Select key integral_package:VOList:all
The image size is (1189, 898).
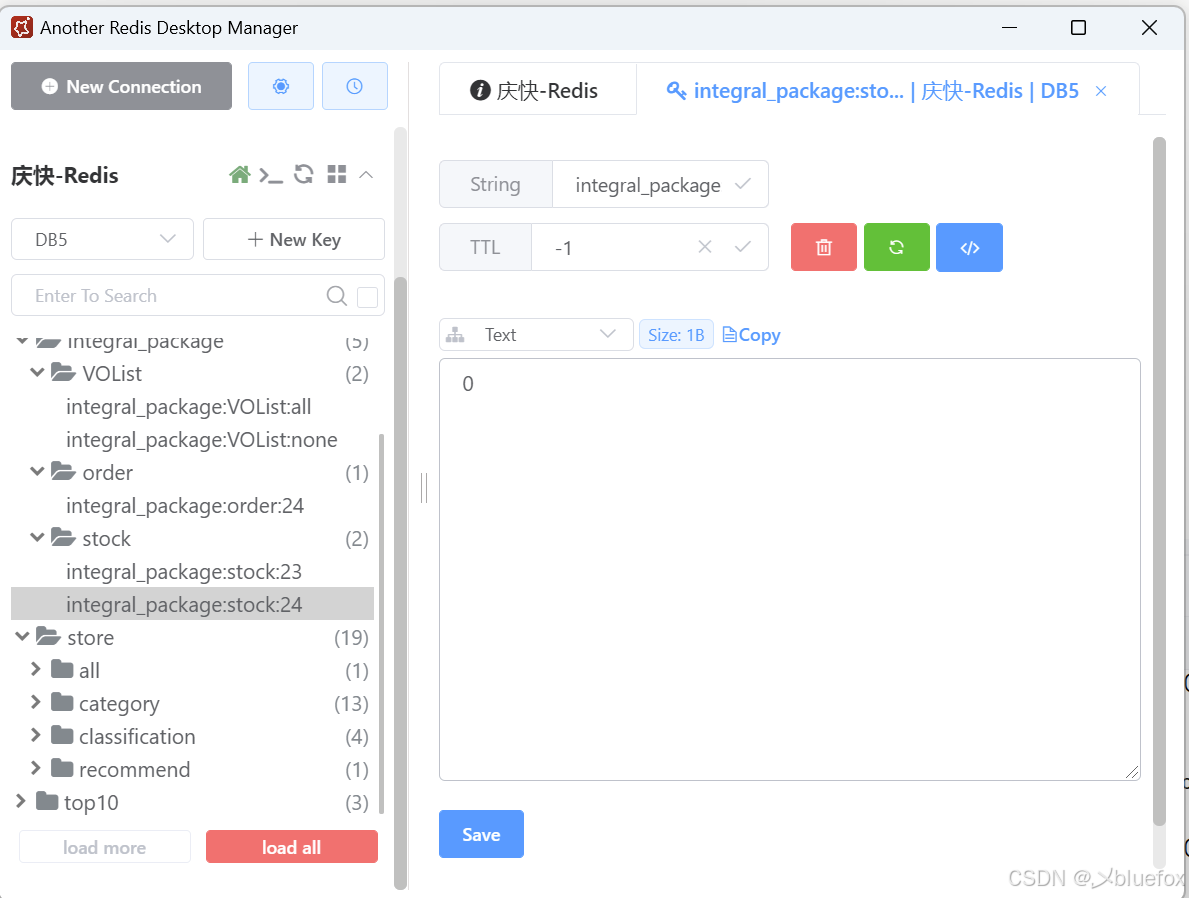click(189, 407)
